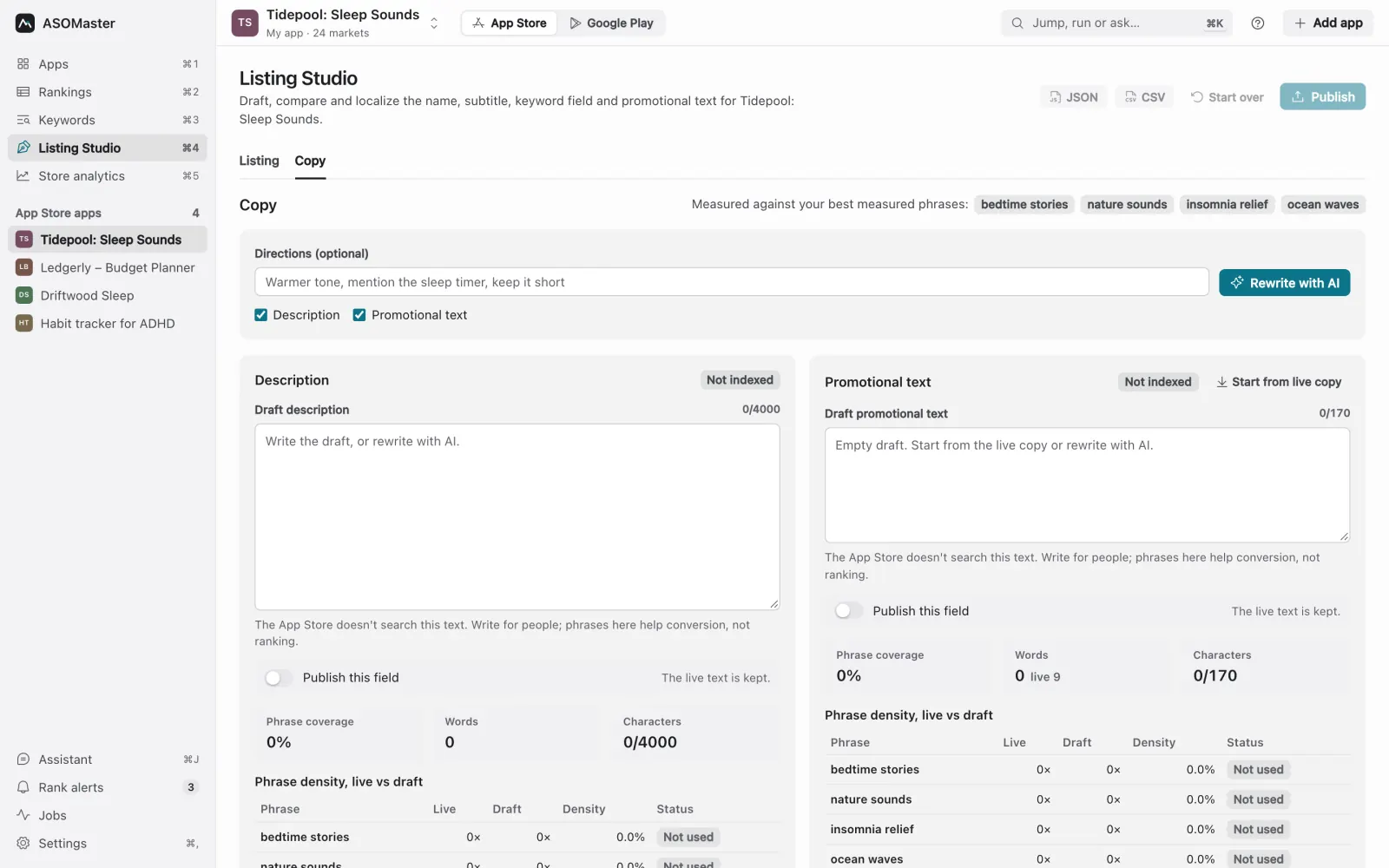Open Listing Studio in the sidebar
The height and width of the screenshot is (868, 1389).
[x=108, y=148]
